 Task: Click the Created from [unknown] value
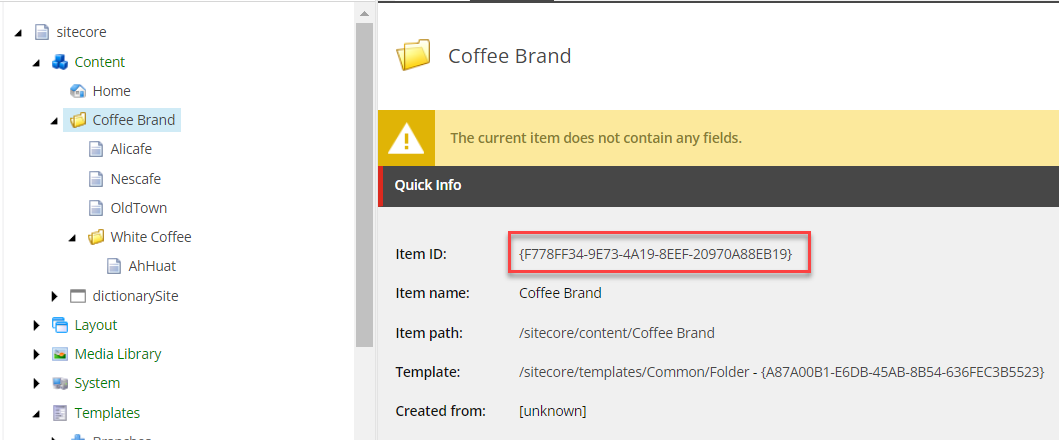(x=552, y=411)
